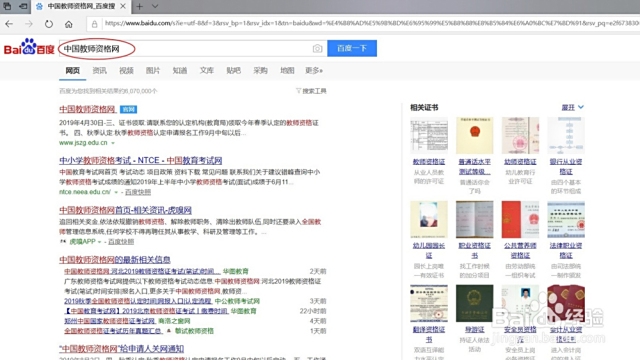Click the 银行从业资格证 thumbnail
This screenshot has height=360, width=640.
click(566, 135)
